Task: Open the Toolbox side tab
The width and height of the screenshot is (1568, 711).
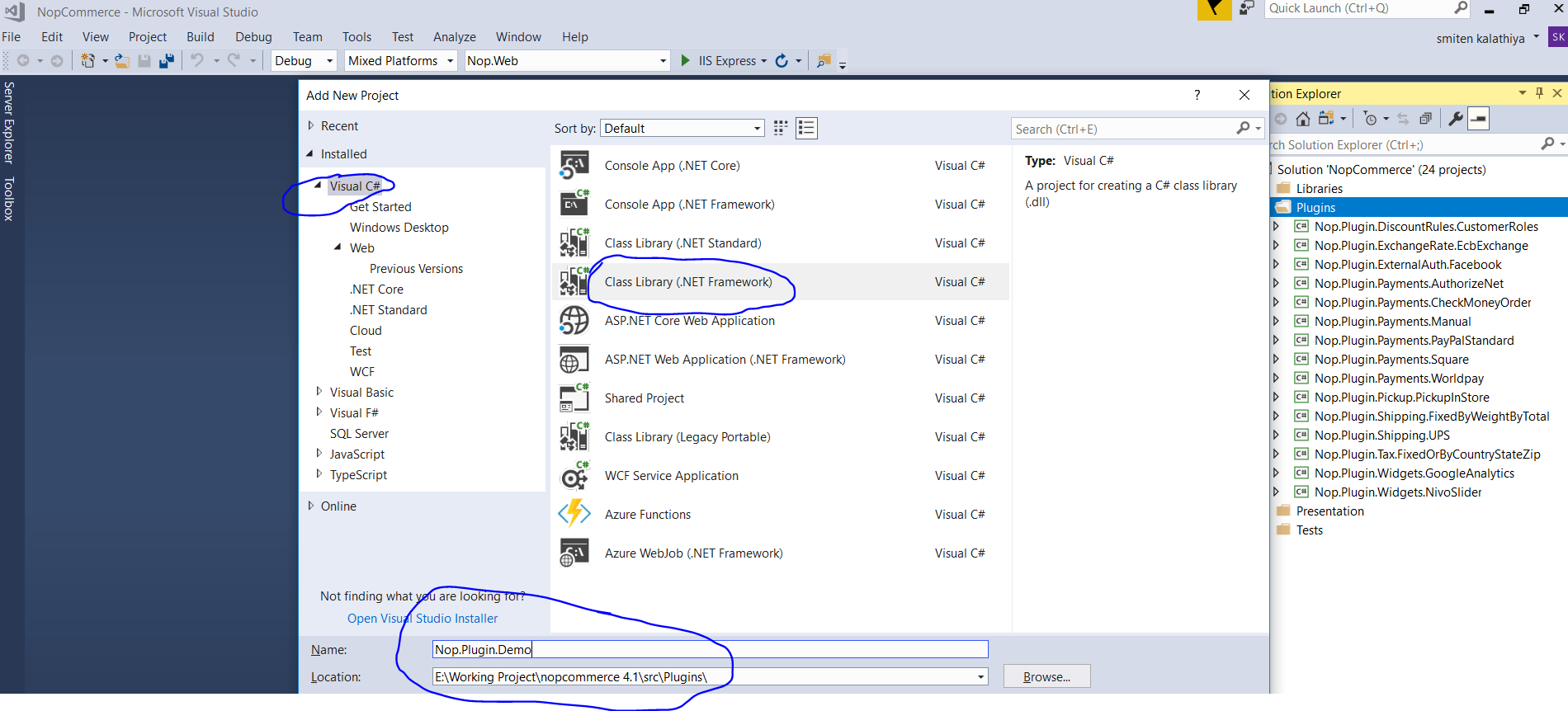Action: pyautogui.click(x=9, y=199)
